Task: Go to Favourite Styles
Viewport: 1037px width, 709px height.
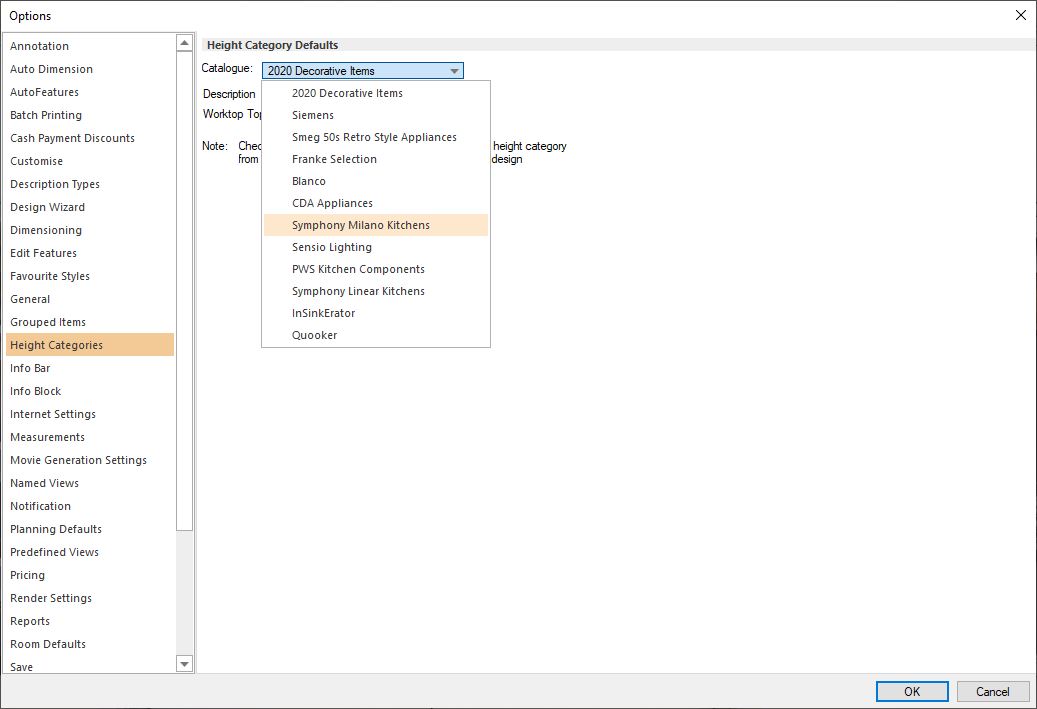Action: click(90, 276)
